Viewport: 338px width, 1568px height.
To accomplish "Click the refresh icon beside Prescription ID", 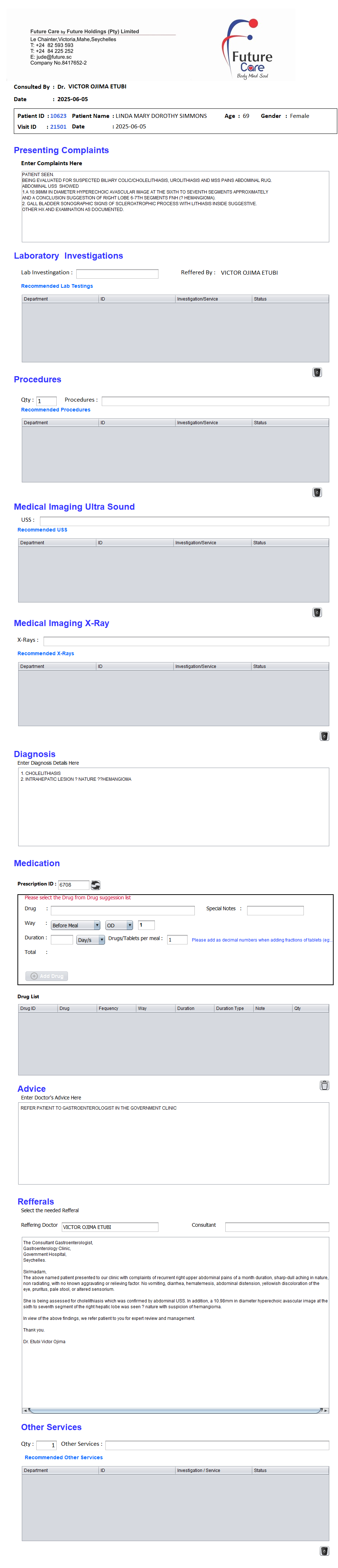I will coord(96,884).
